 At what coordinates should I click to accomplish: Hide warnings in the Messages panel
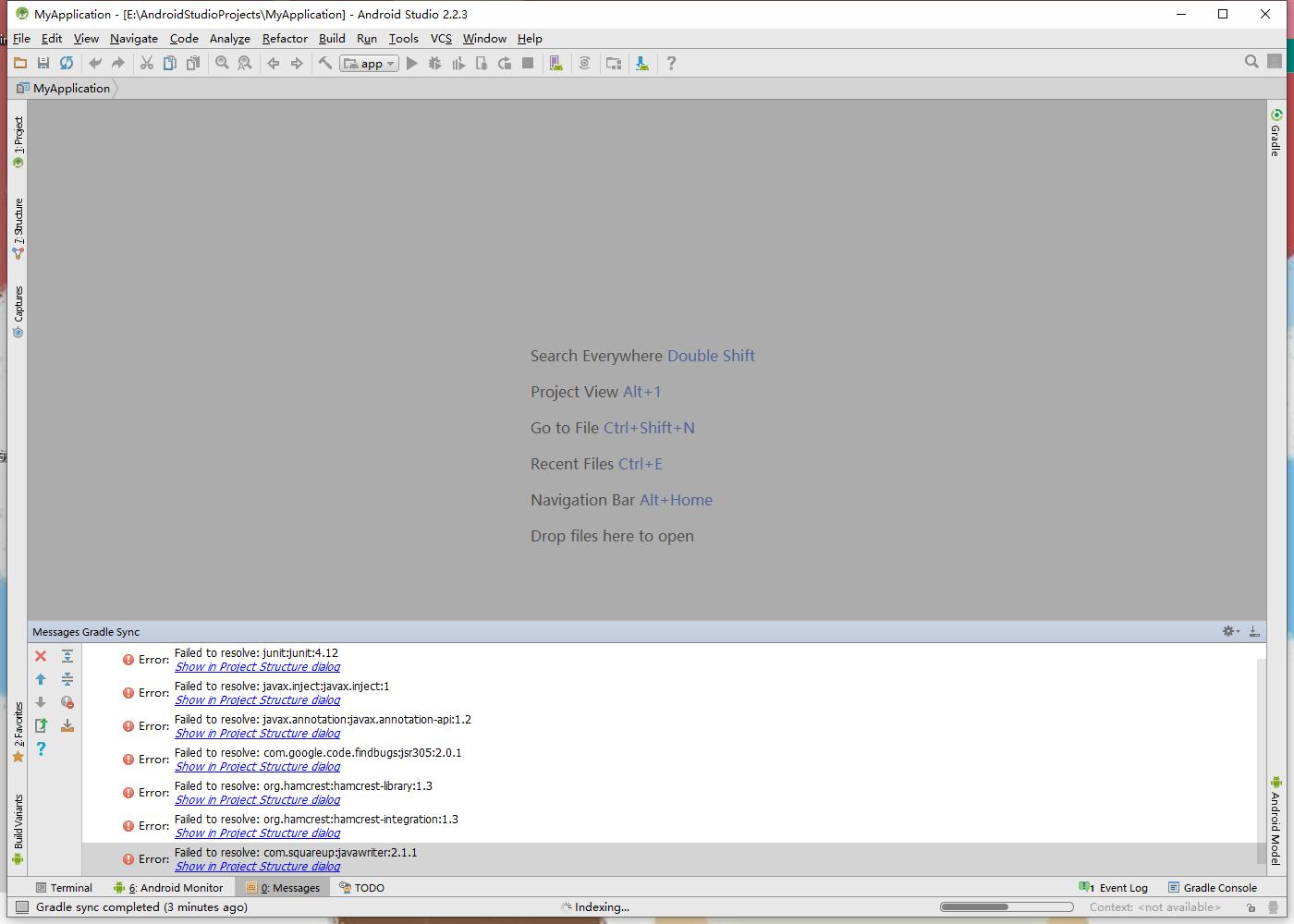(67, 702)
